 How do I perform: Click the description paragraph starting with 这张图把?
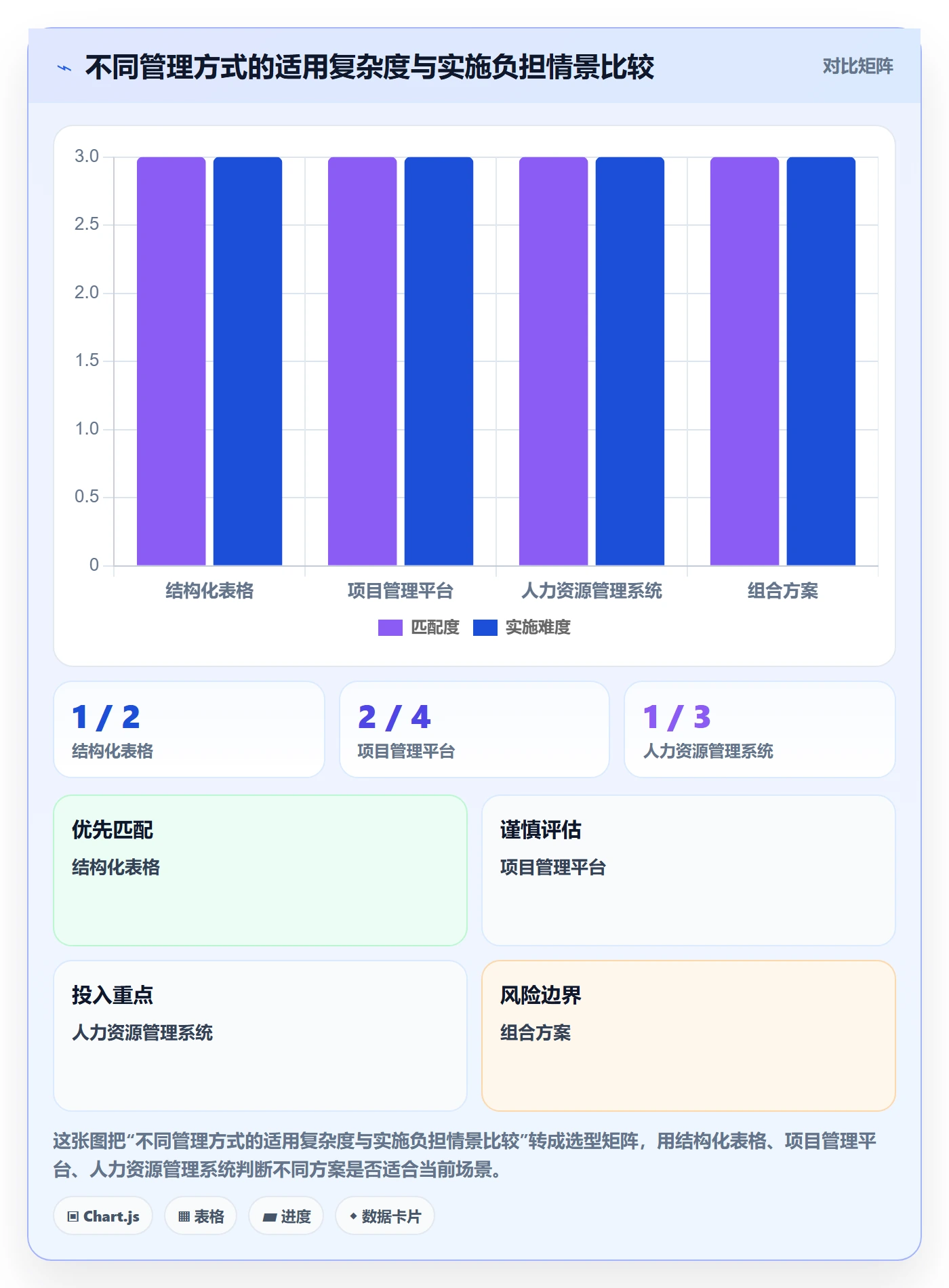[x=465, y=1155]
